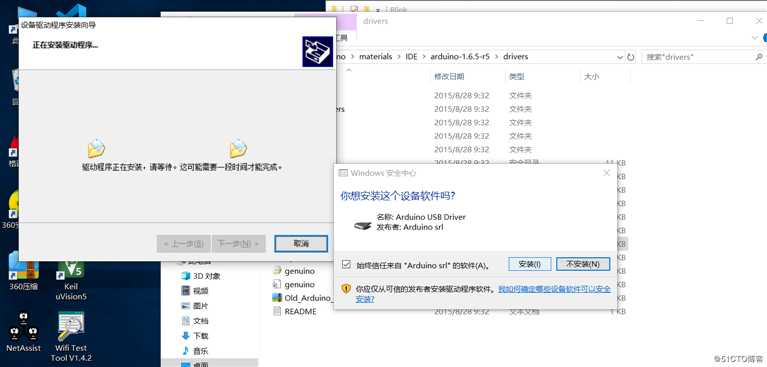Cancel the driver installation wizard

301,243
